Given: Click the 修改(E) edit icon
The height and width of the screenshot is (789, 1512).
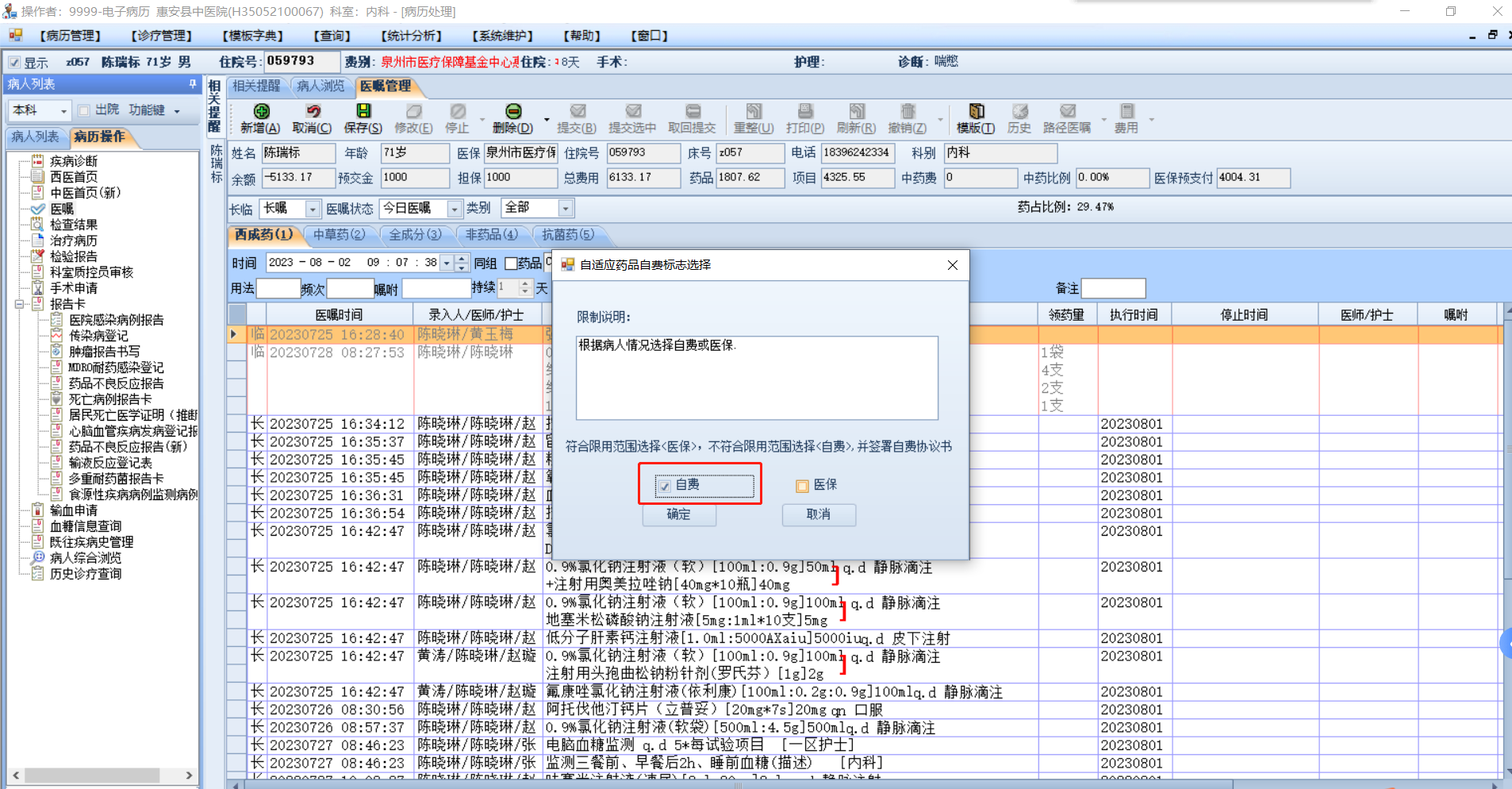Looking at the screenshot, I should coord(413,111).
